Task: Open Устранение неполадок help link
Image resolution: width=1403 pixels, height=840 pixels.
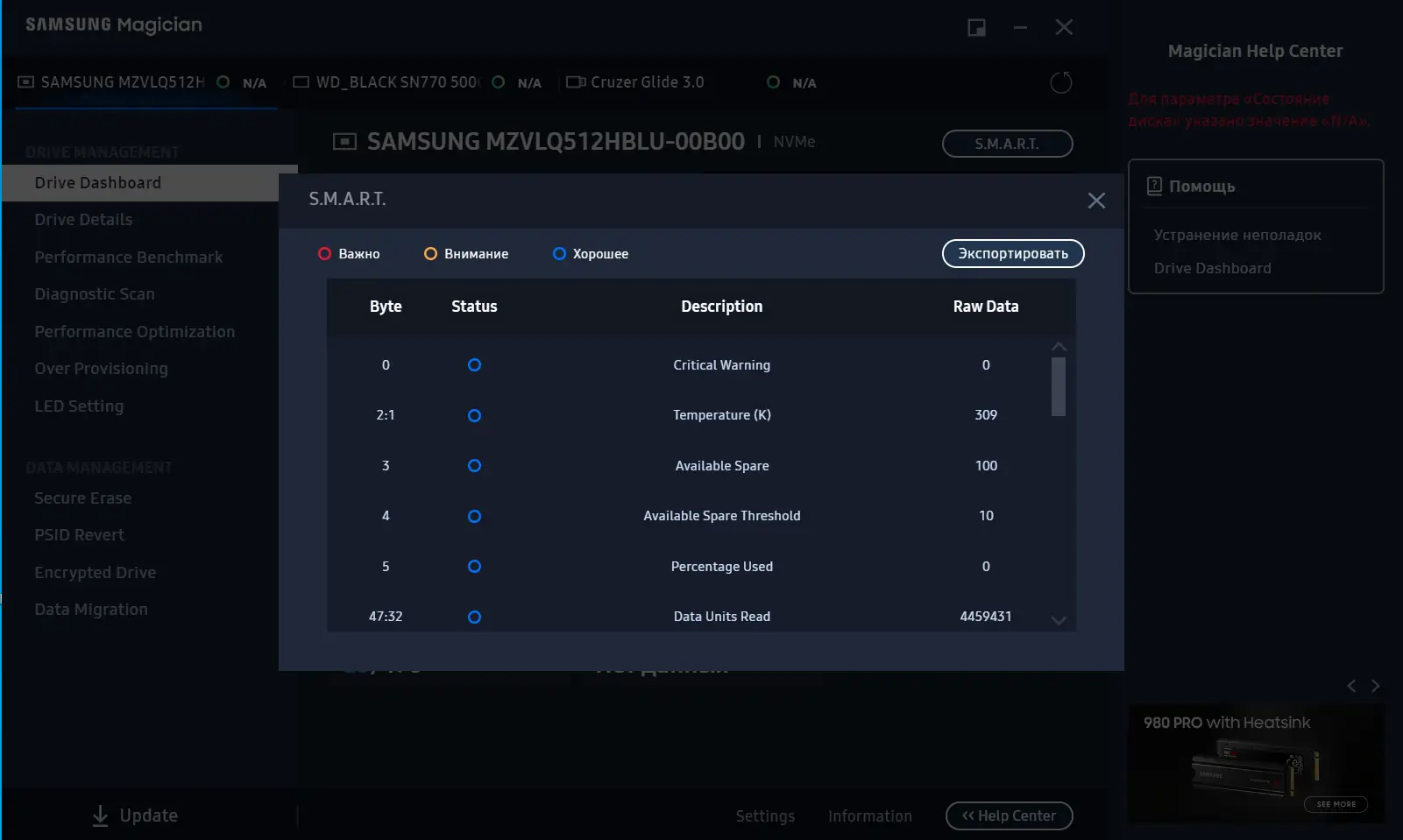Action: [1237, 235]
